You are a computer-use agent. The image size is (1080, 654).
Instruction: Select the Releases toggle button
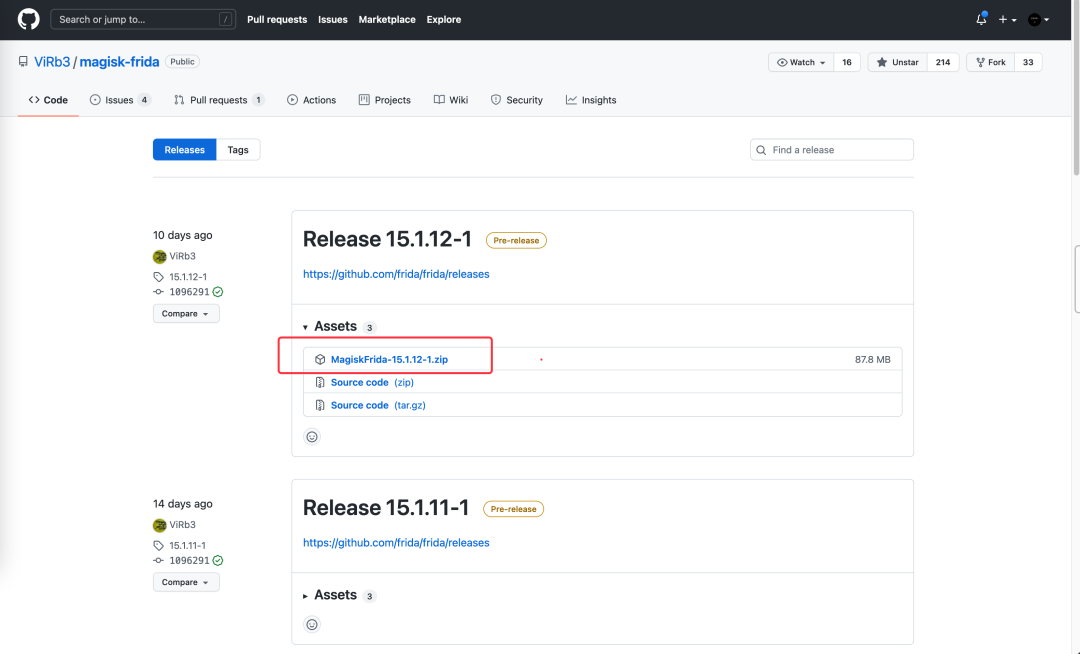point(185,149)
